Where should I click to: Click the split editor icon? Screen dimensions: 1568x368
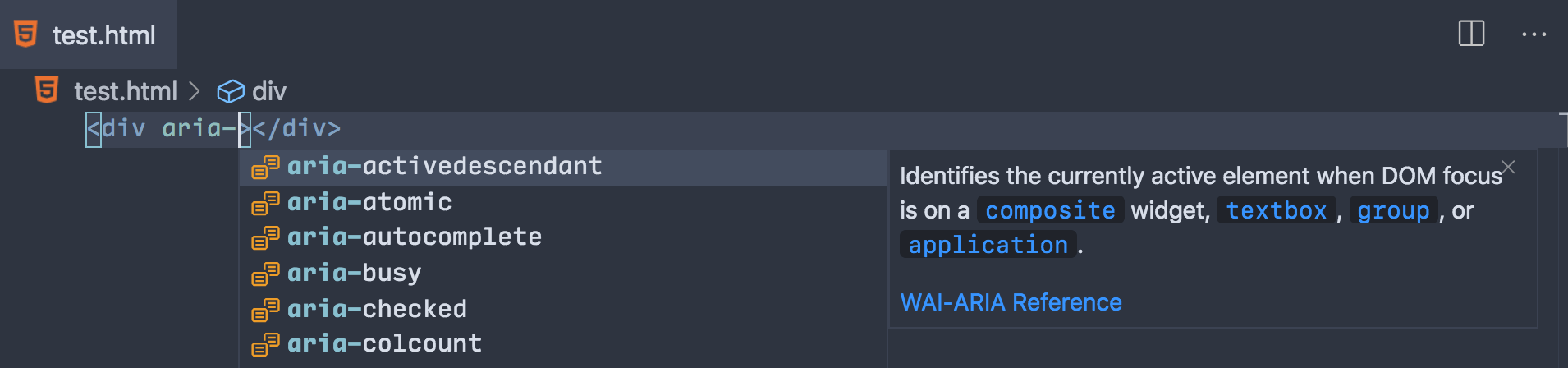1471,34
